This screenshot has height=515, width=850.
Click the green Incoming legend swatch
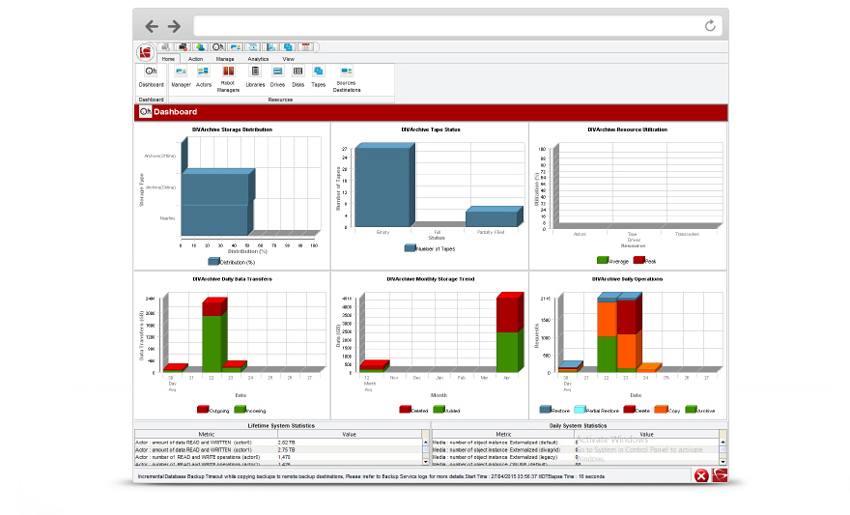pos(240,409)
